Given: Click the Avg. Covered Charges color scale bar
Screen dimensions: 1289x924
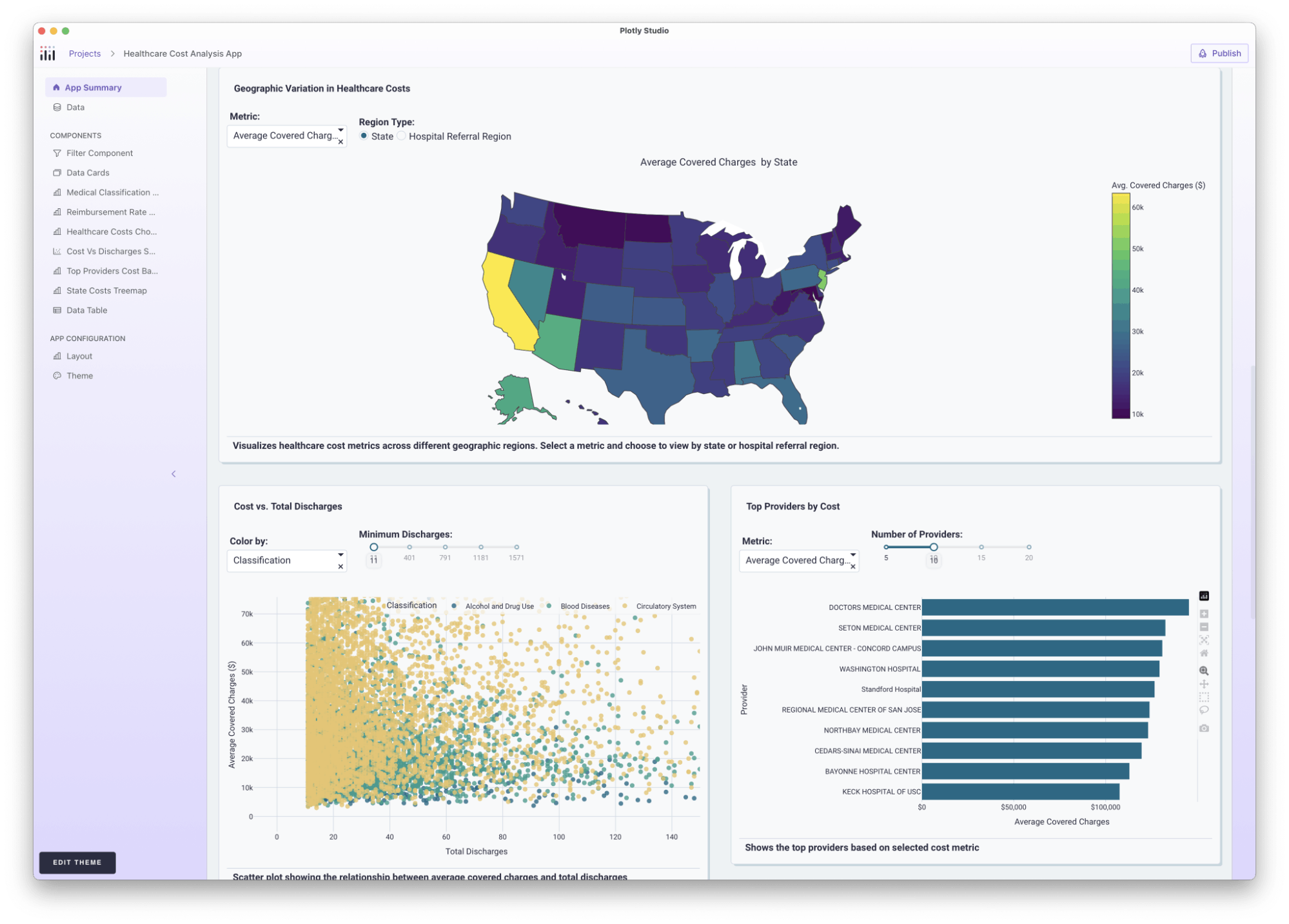Looking at the screenshot, I should point(1120,306).
